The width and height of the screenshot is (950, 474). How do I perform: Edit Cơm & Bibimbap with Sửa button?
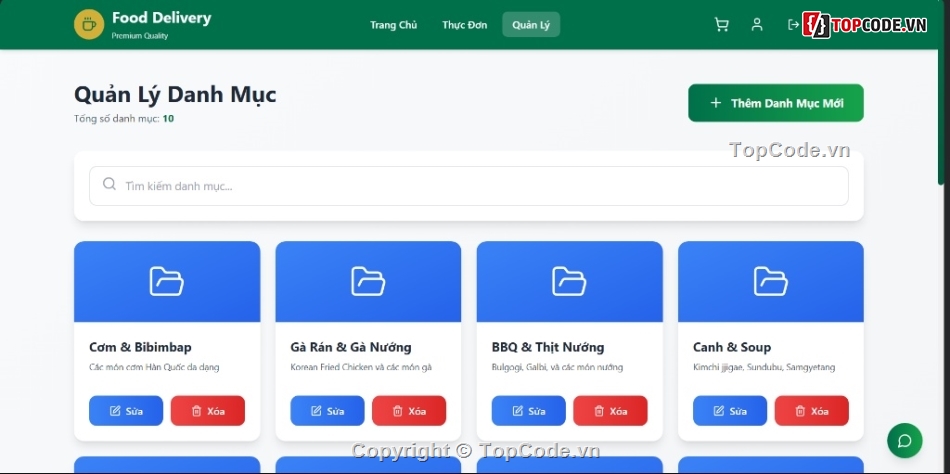[126, 411]
